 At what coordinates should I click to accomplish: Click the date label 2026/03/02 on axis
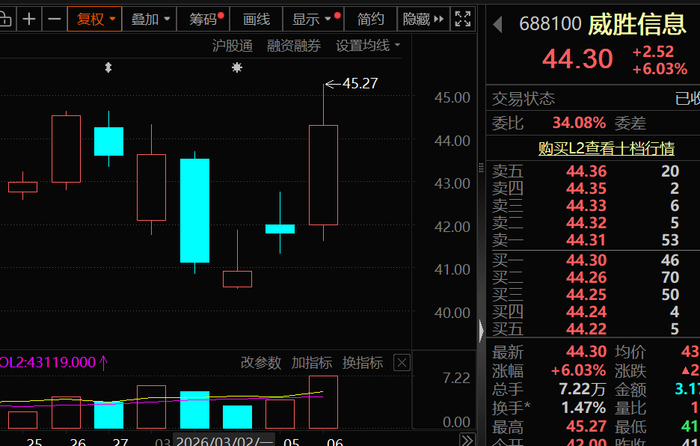click(224, 441)
